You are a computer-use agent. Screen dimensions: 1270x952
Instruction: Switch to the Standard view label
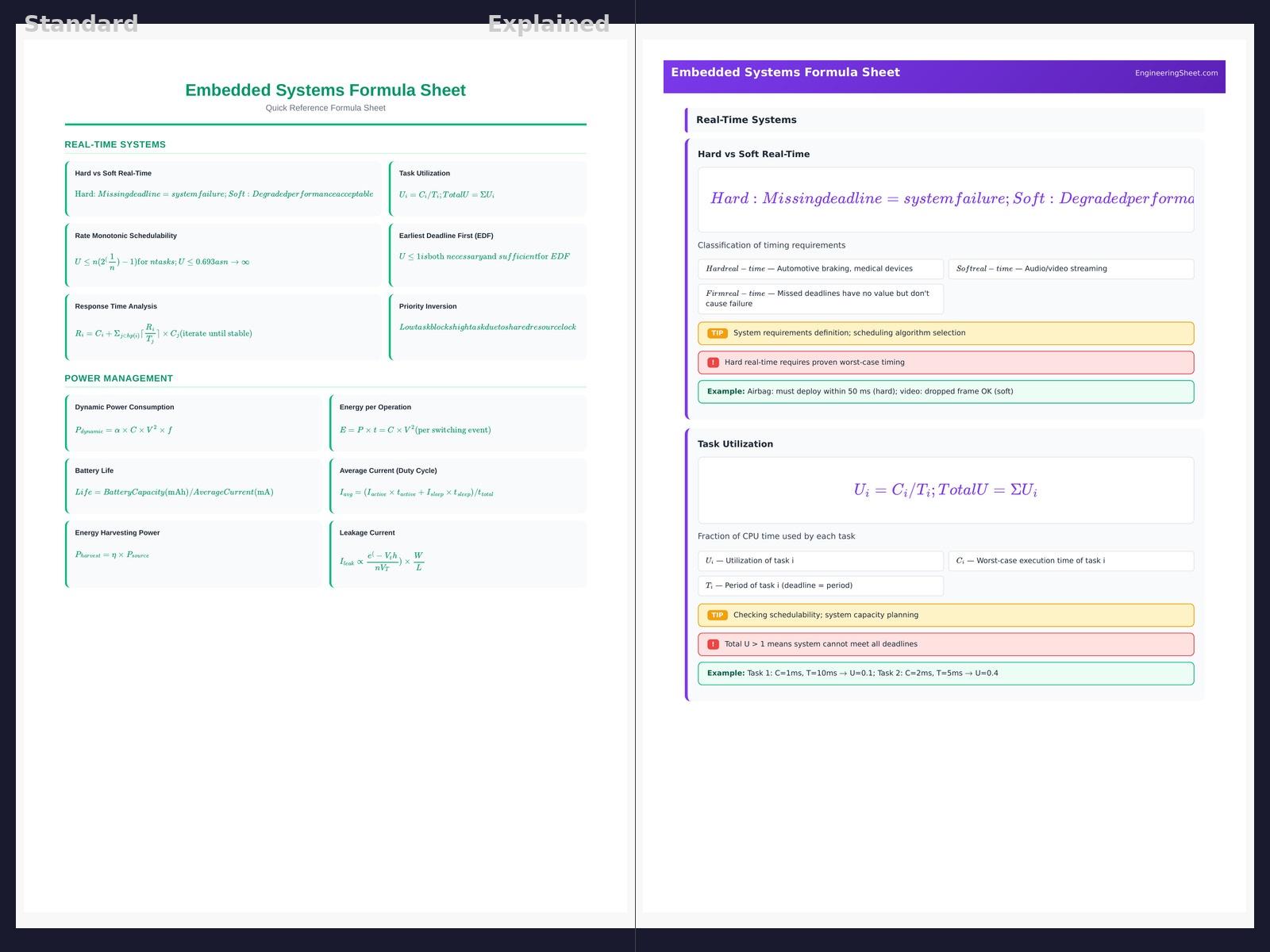(81, 24)
